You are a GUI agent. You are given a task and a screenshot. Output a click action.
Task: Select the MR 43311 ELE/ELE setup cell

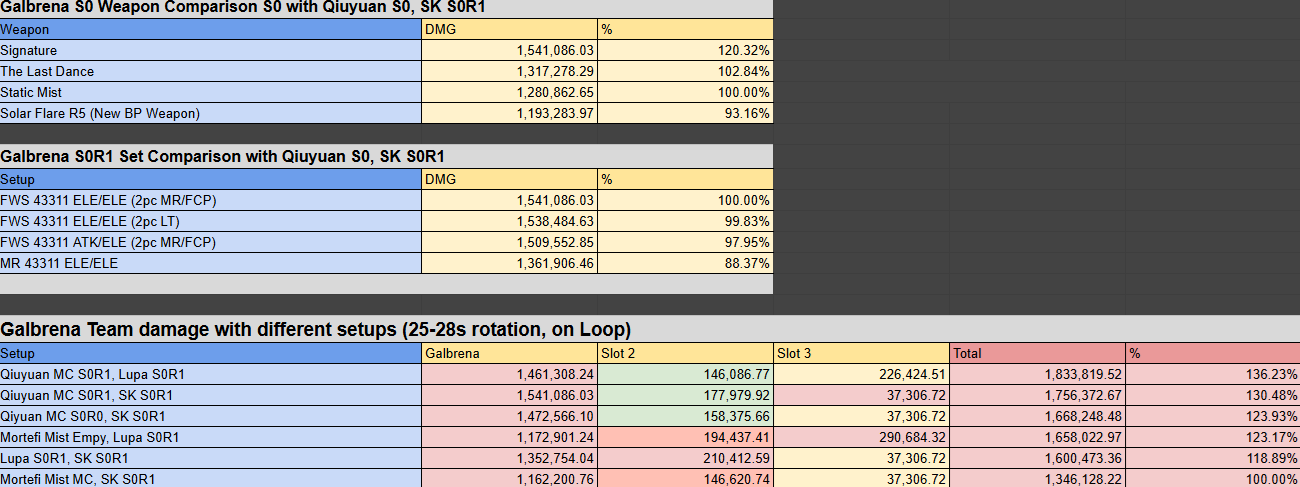210,263
